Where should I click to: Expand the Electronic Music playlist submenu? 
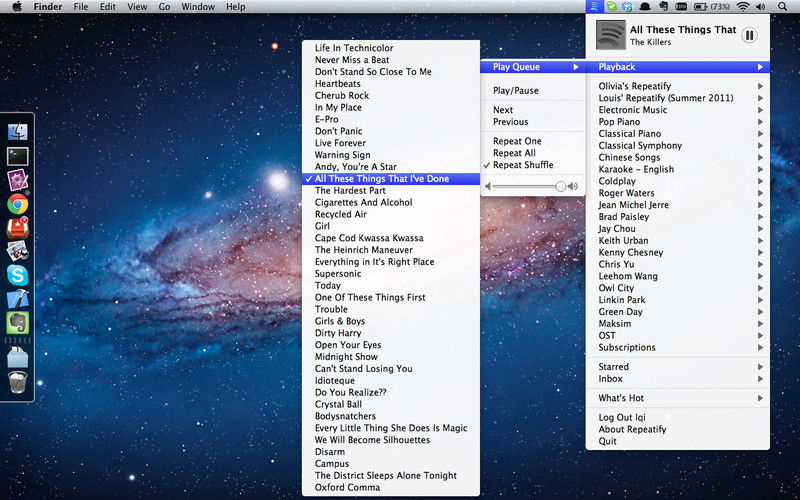pos(678,110)
